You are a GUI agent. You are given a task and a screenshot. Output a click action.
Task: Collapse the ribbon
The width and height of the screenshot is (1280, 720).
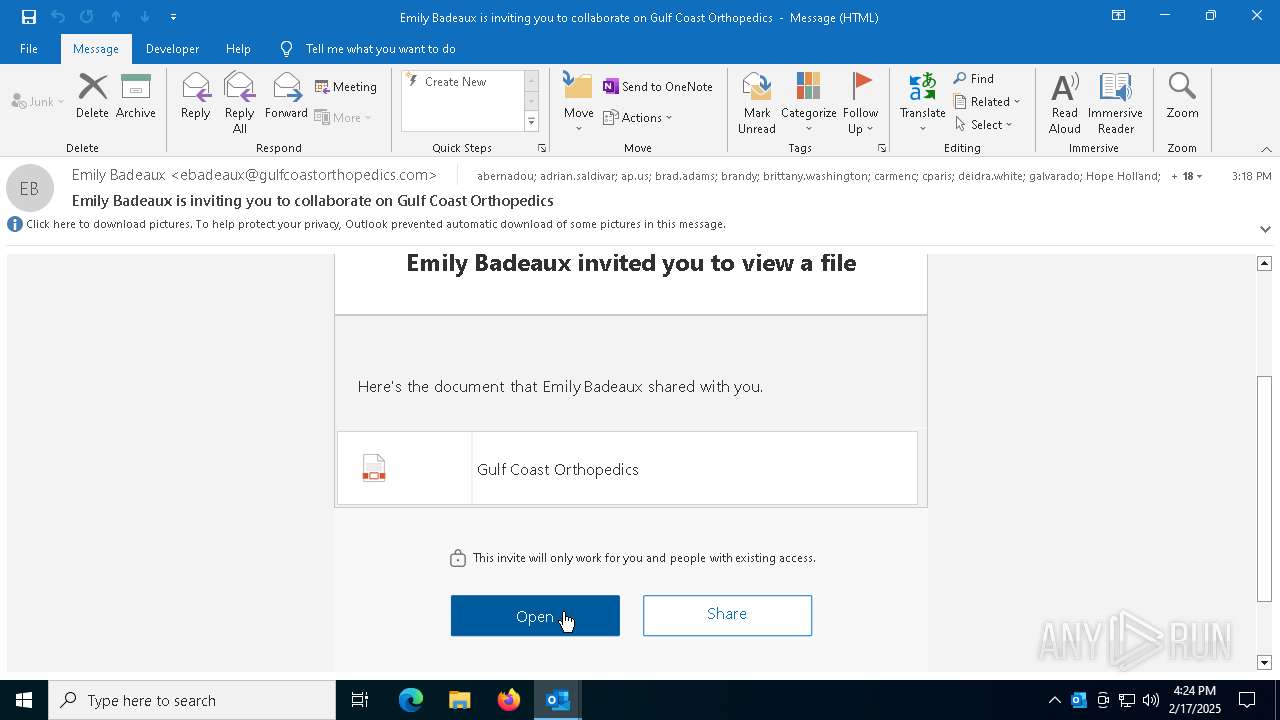pyautogui.click(x=1266, y=149)
